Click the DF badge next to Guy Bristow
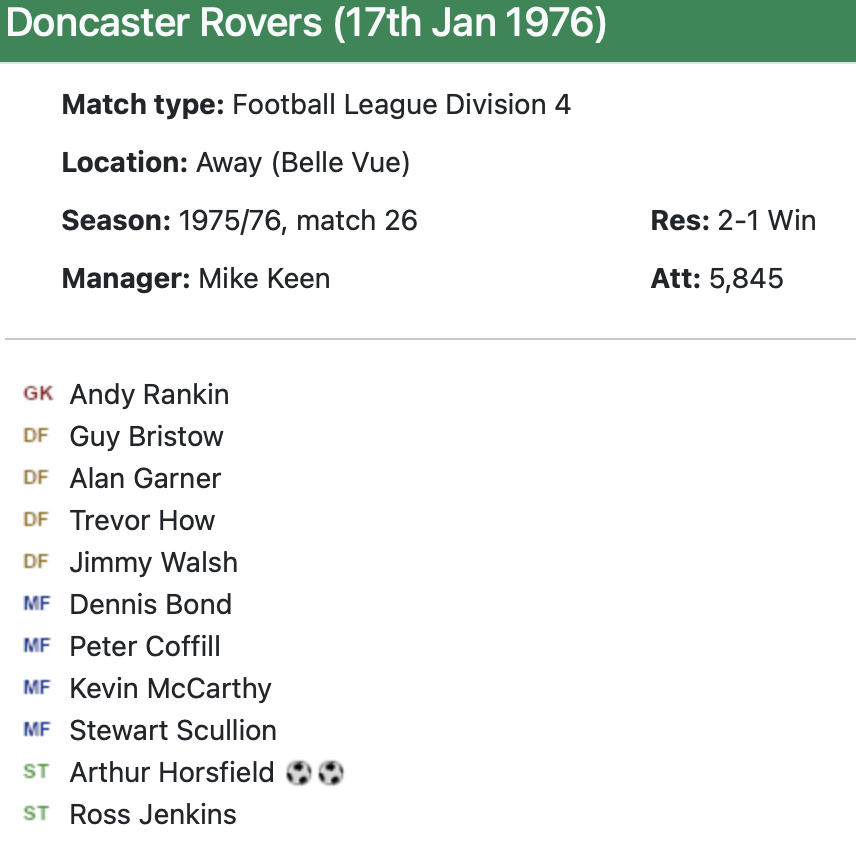 36,436
